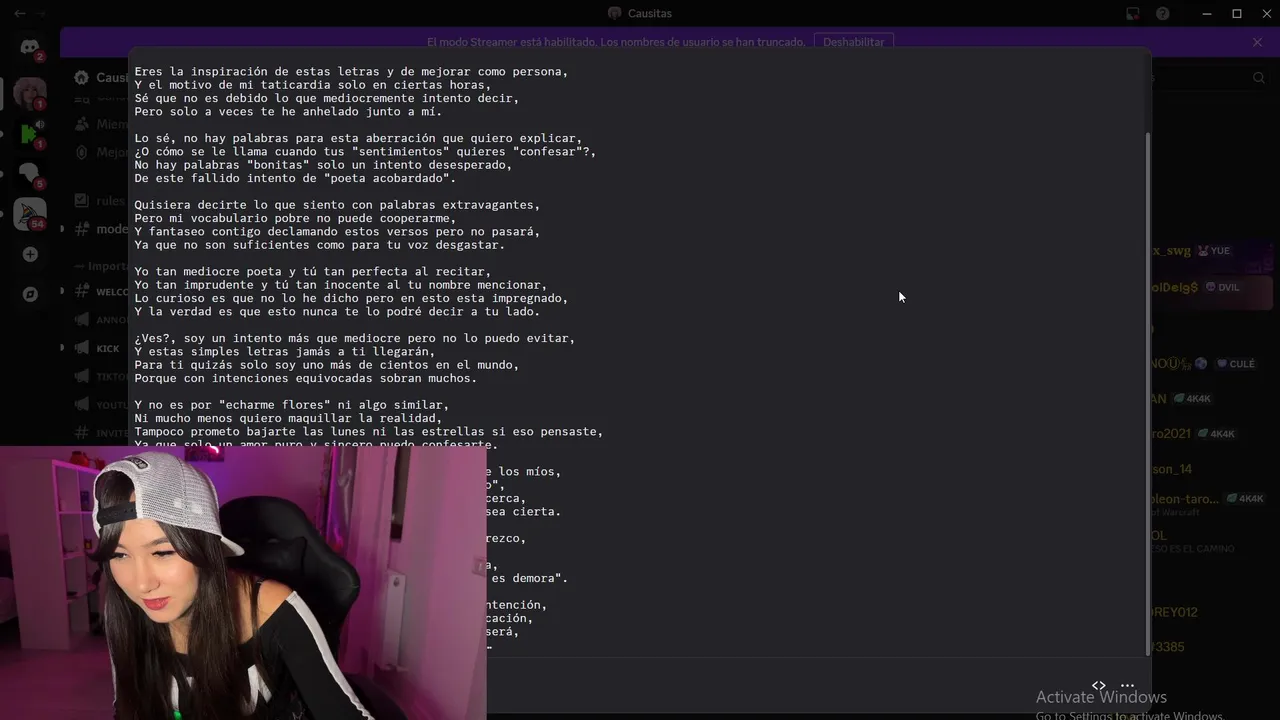Viewport: 1280px width, 720px height.
Task: Click the streamer mode enabled message text
Action: click(616, 42)
